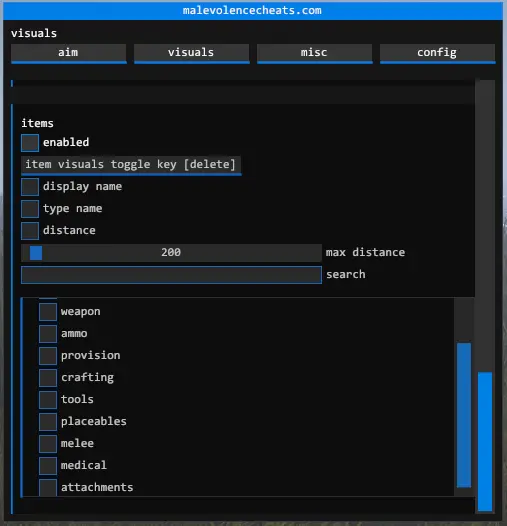Toggle the display name checkbox
The image size is (507, 526).
[x=30, y=187]
